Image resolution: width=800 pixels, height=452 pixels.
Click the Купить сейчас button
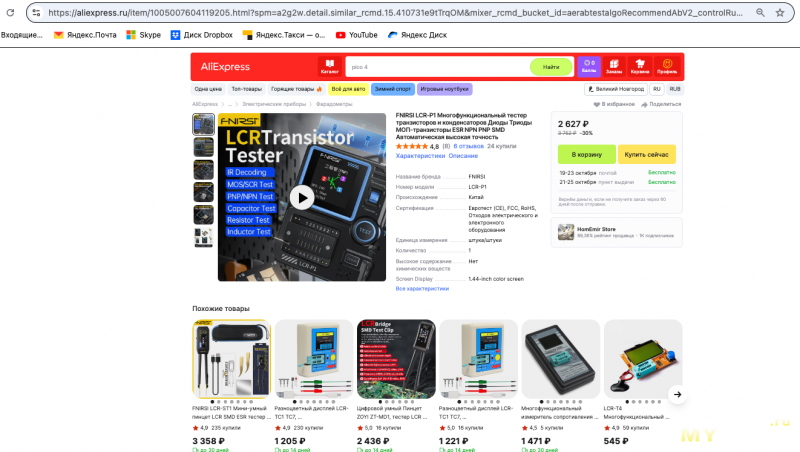(x=646, y=155)
